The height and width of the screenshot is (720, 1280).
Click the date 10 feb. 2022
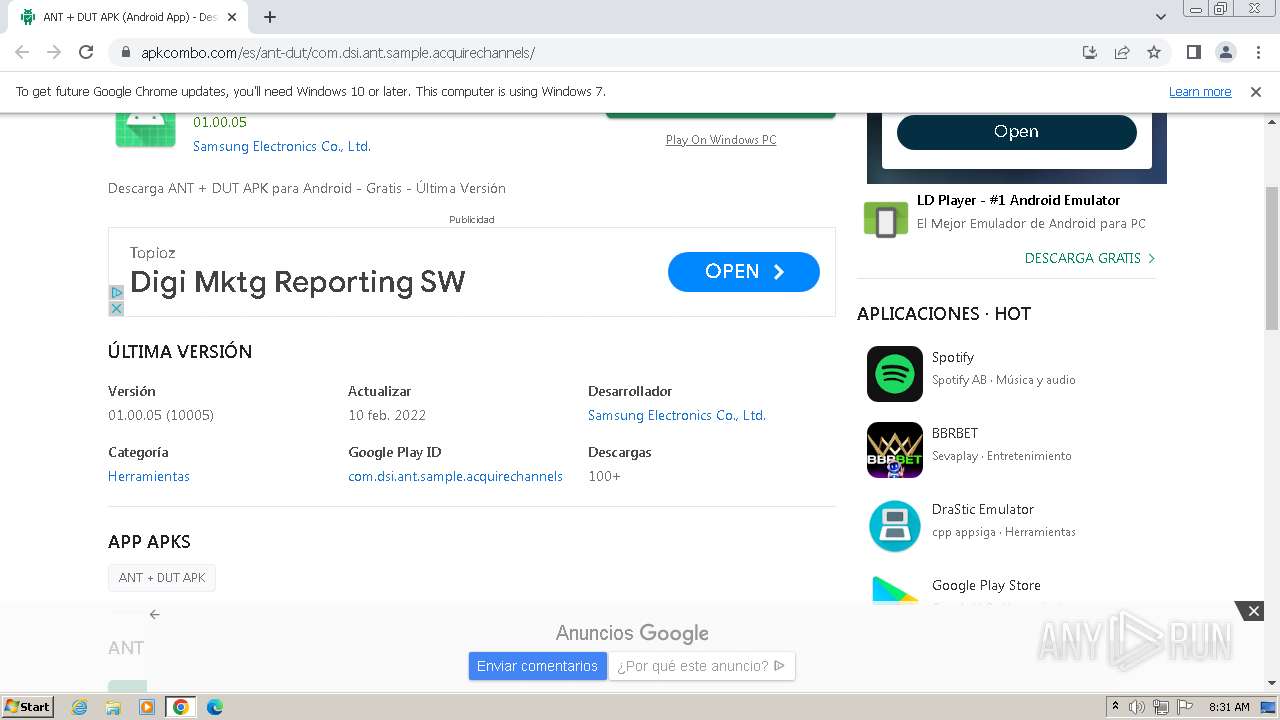coord(387,415)
